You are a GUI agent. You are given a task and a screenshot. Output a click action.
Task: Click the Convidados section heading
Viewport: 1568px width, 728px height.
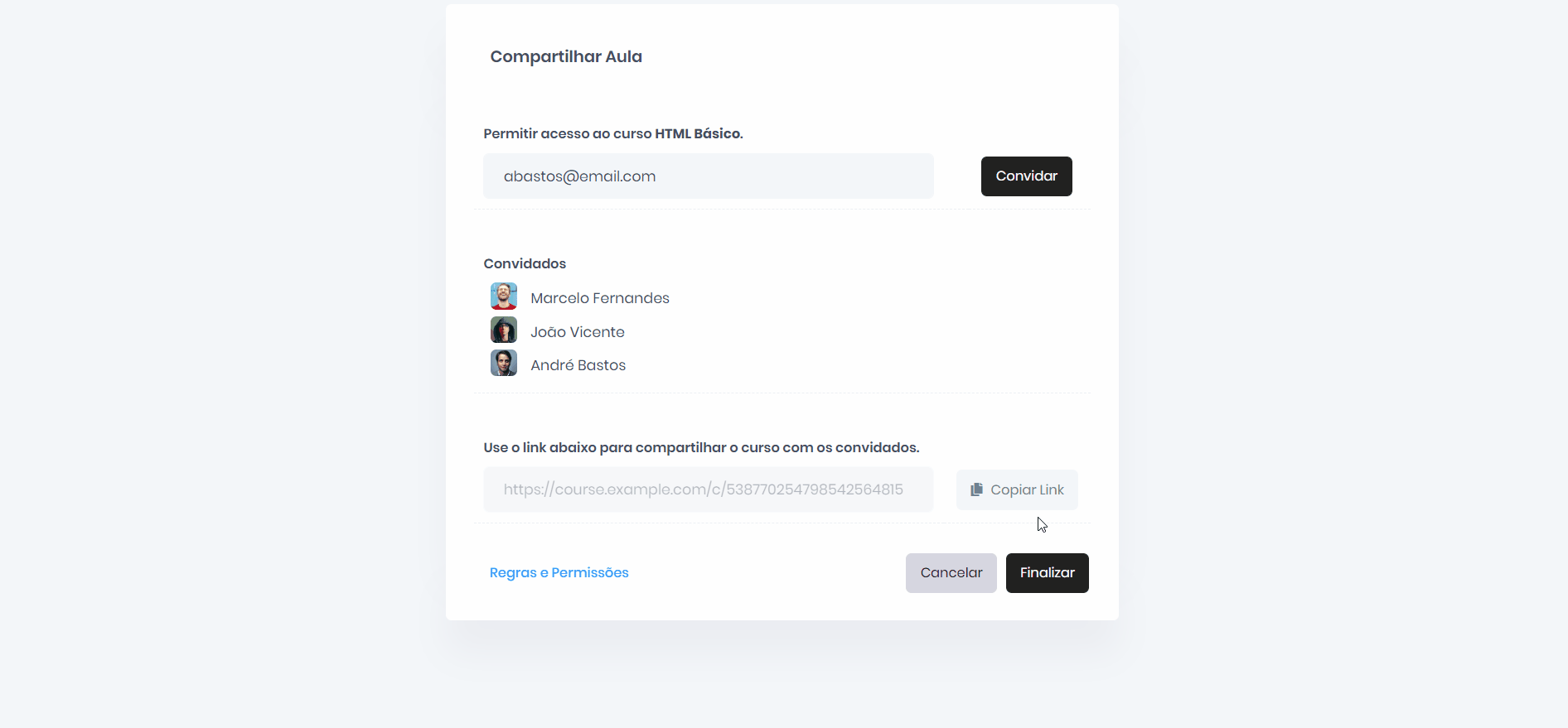pos(525,263)
